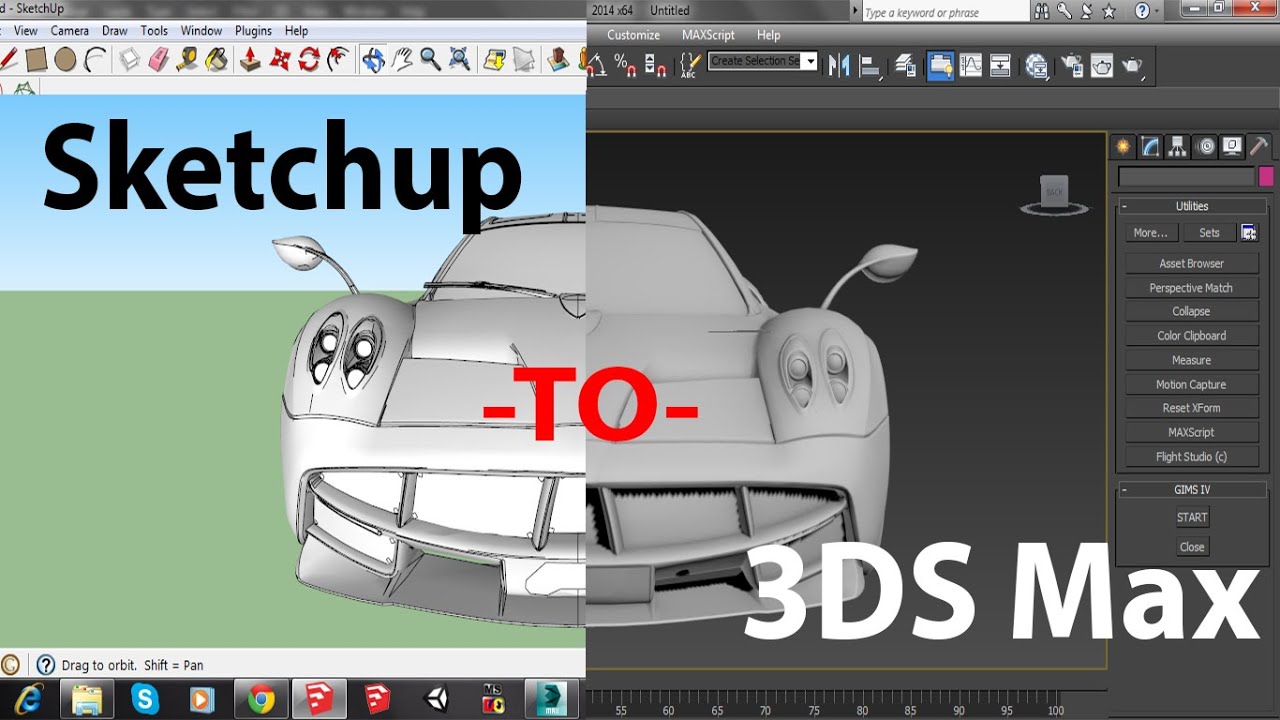This screenshot has height=720, width=1280.
Task: Open Curve Editor in 3ds Max toolbar
Action: click(971, 66)
